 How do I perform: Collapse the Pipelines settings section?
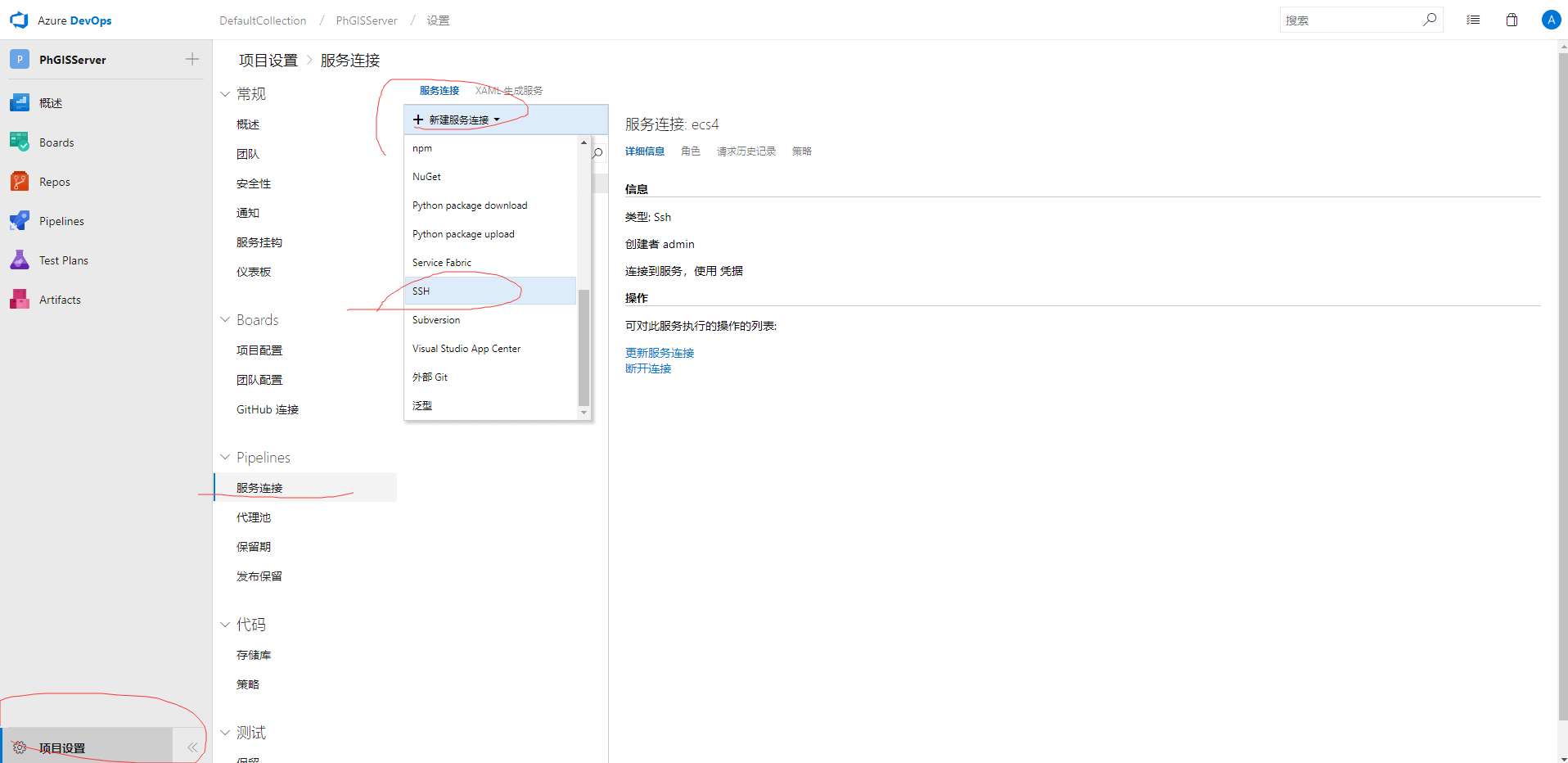225,458
